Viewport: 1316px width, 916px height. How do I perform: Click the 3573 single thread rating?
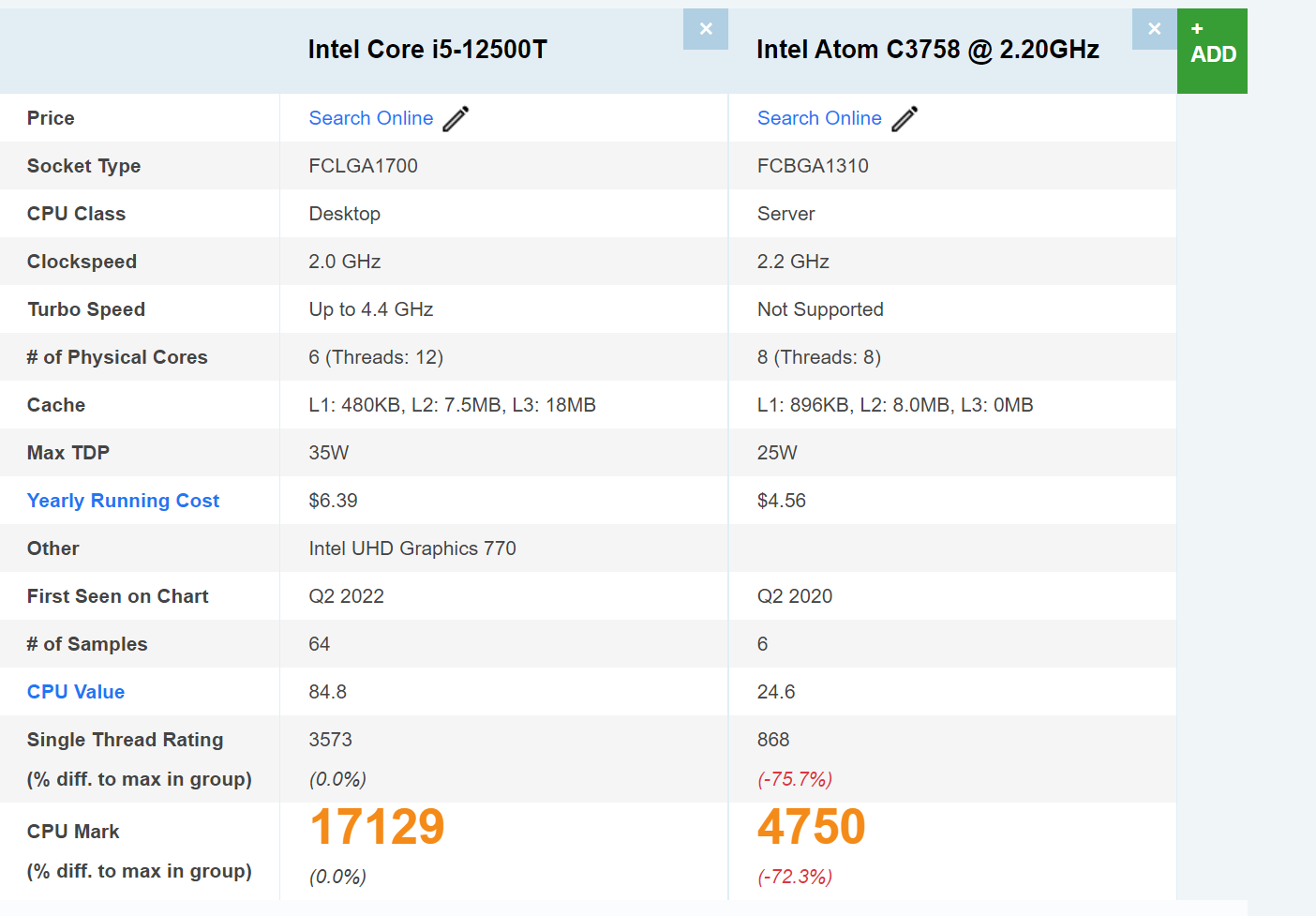click(331, 740)
